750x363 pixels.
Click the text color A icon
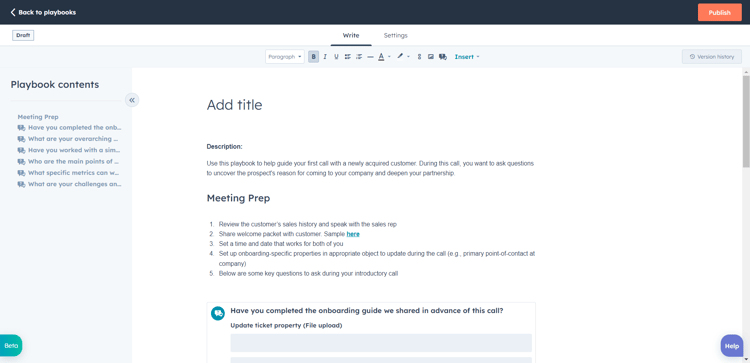[x=381, y=56]
